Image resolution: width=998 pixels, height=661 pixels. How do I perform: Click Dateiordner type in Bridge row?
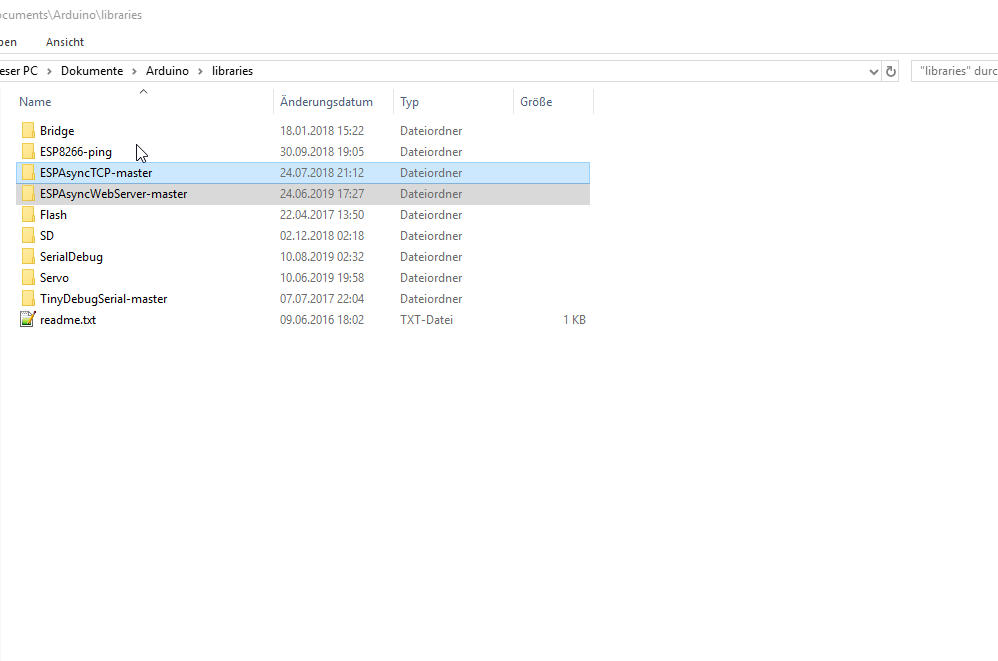[x=431, y=130]
